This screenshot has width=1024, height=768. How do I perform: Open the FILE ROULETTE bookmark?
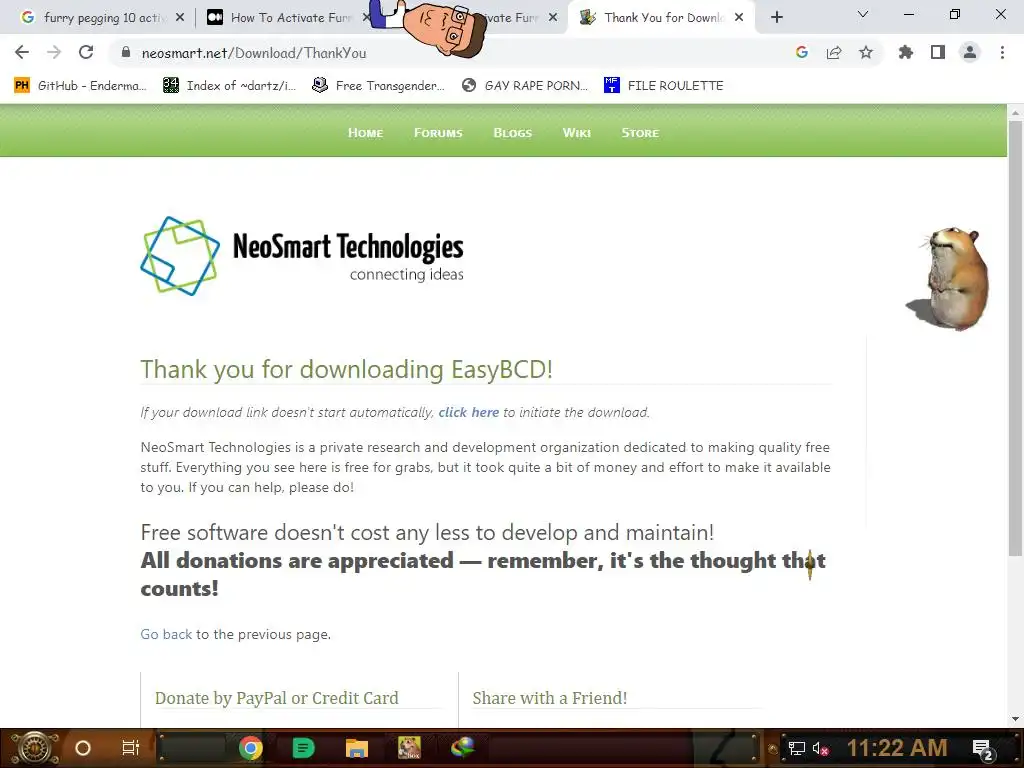[x=664, y=86]
